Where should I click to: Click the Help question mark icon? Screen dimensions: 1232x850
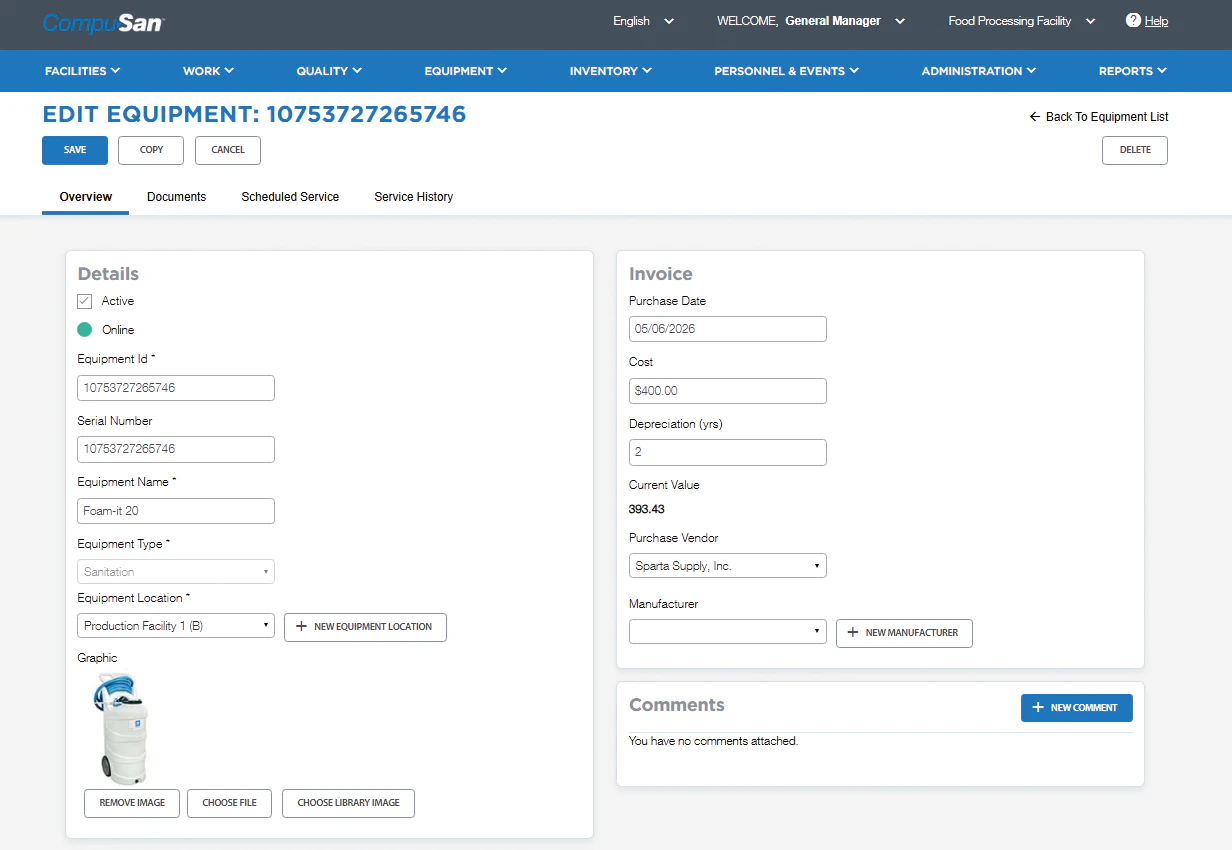point(1133,20)
